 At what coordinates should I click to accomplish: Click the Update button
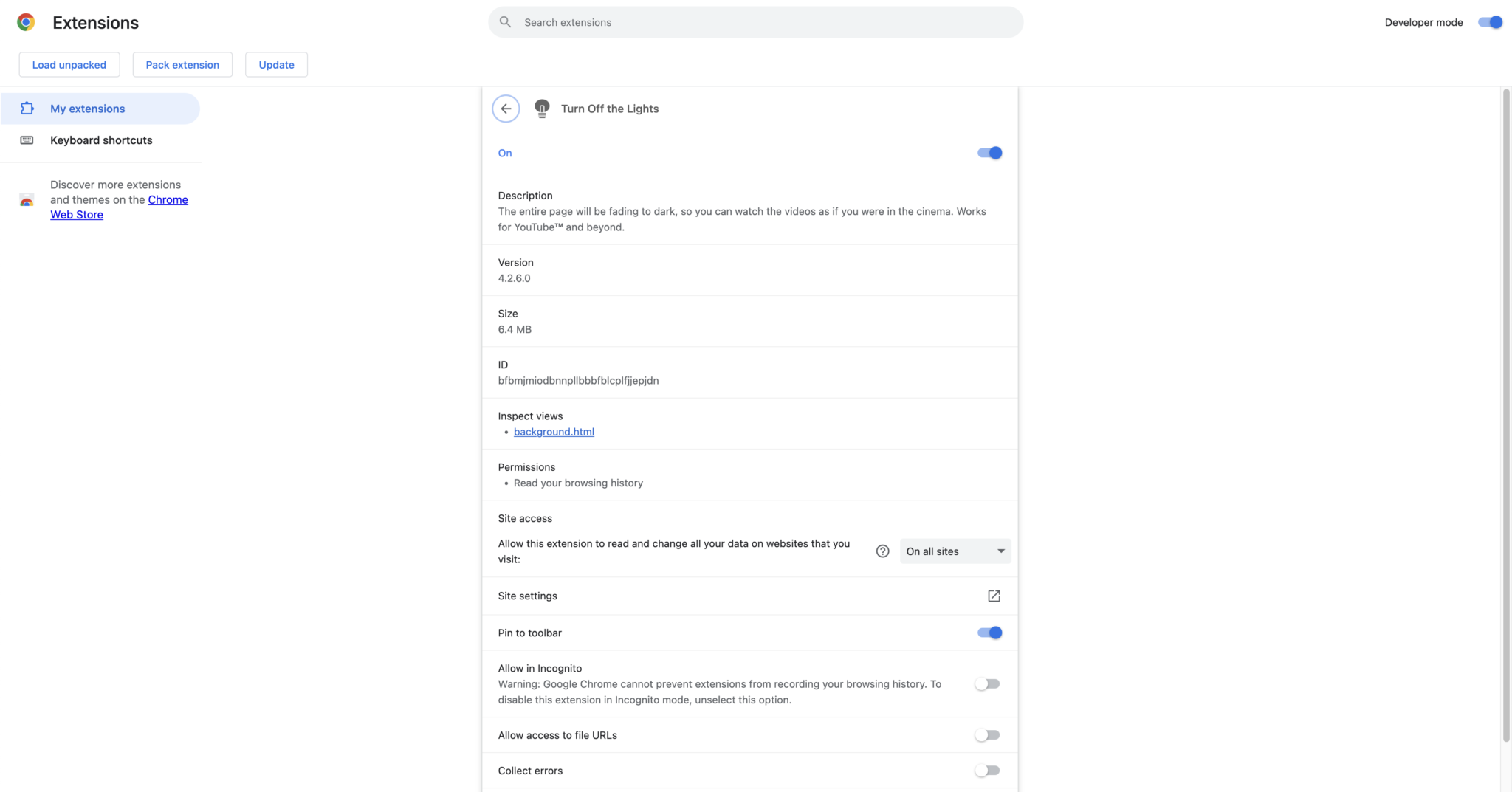pos(276,64)
